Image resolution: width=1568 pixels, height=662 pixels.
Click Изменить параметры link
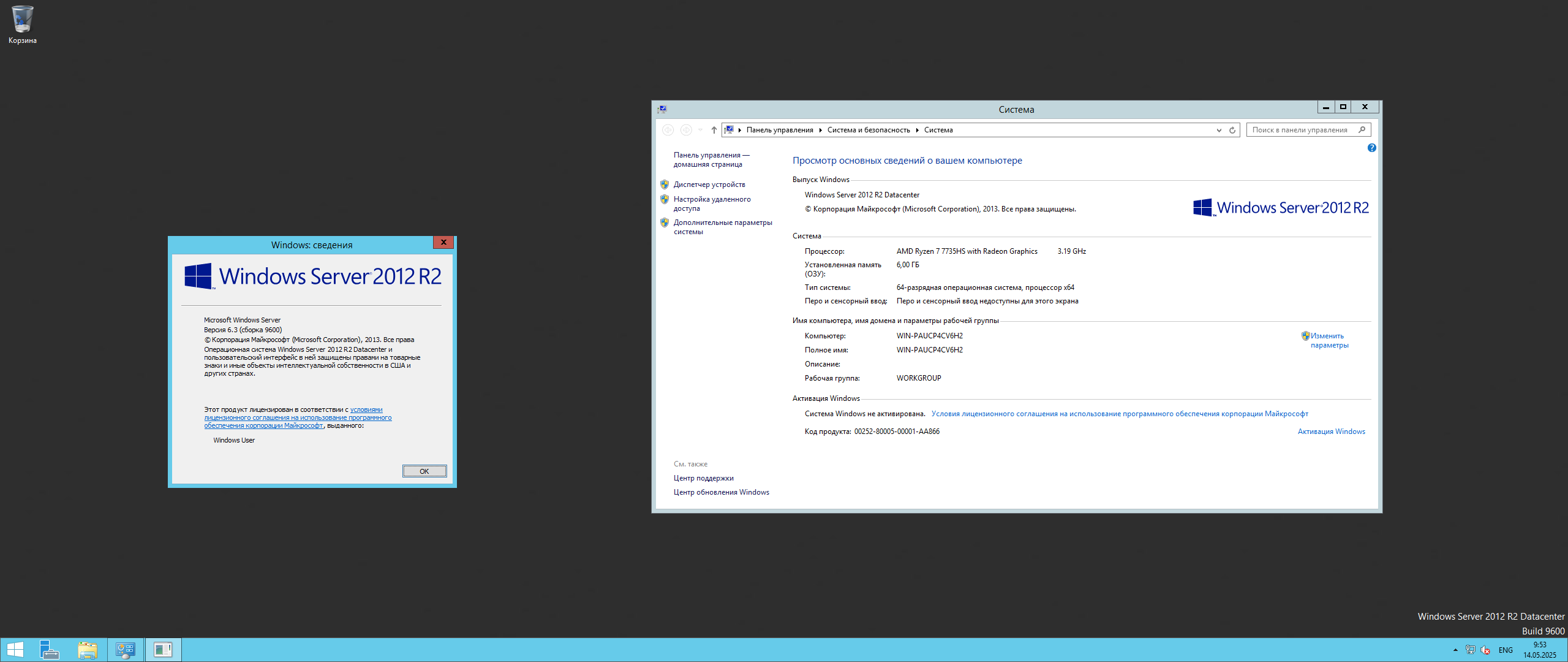coord(1329,340)
